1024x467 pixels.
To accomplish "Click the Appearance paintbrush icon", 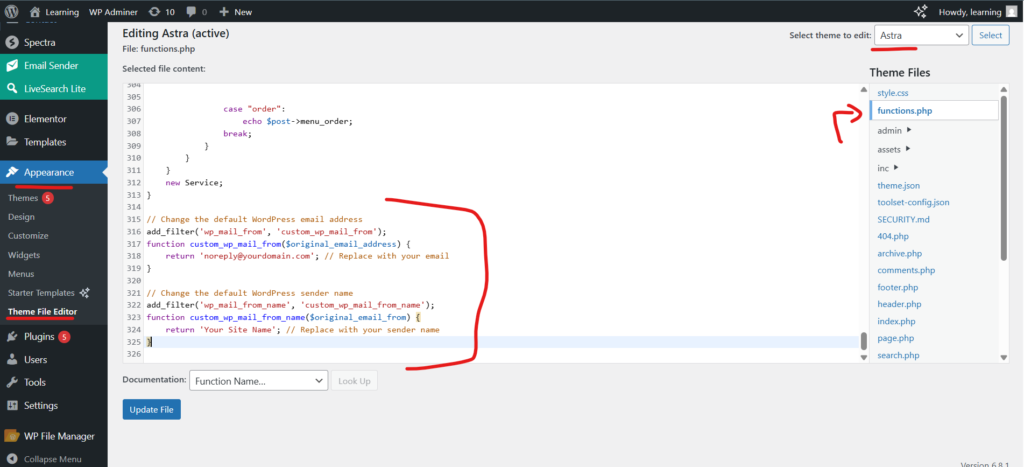I will (x=12, y=172).
